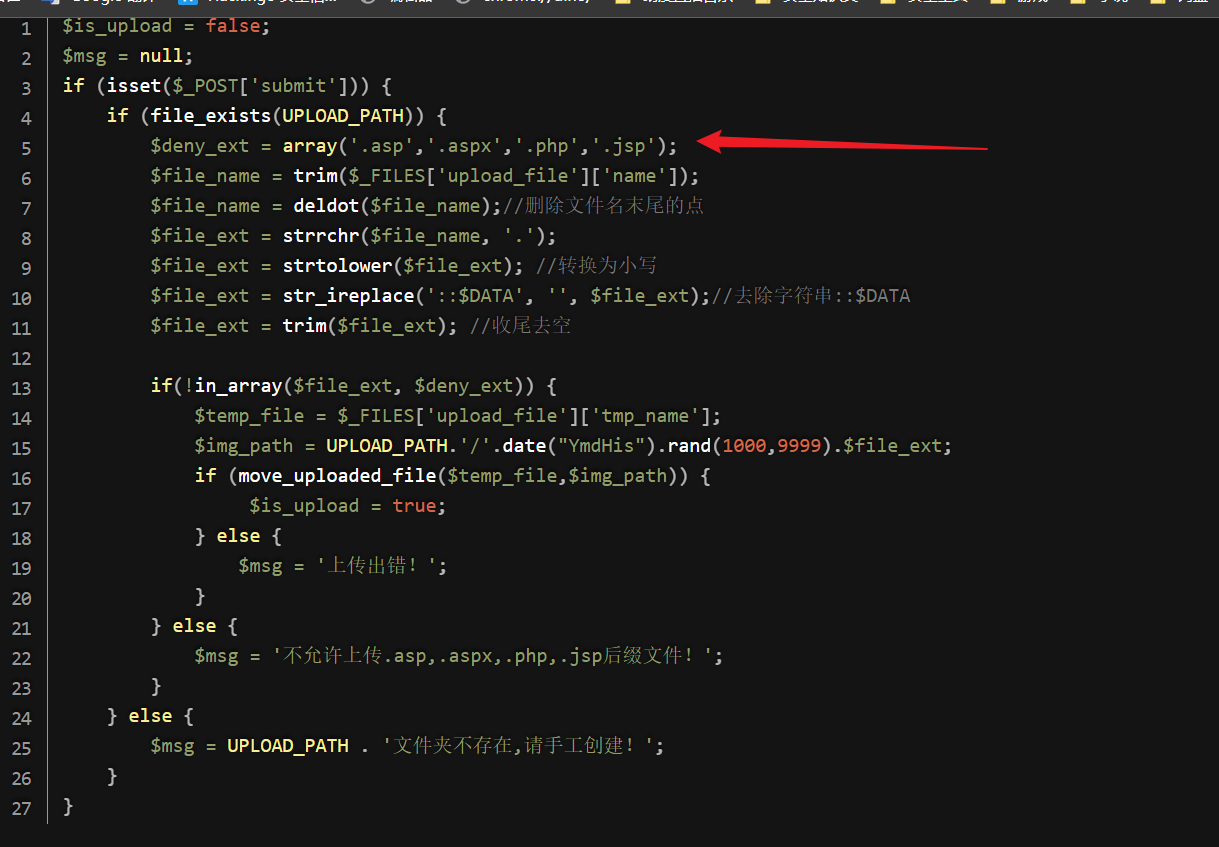Click the comment '去除字符串::$DATA'
This screenshot has height=847, width=1219.
click(822, 296)
